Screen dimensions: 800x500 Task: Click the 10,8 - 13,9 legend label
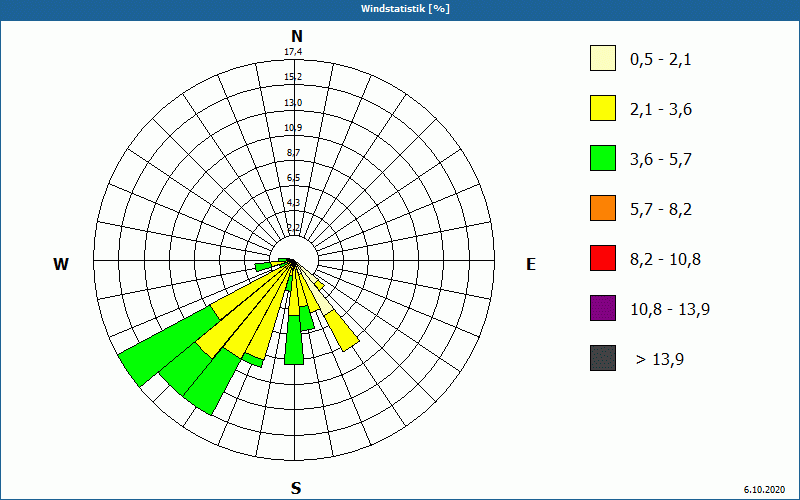click(x=670, y=310)
